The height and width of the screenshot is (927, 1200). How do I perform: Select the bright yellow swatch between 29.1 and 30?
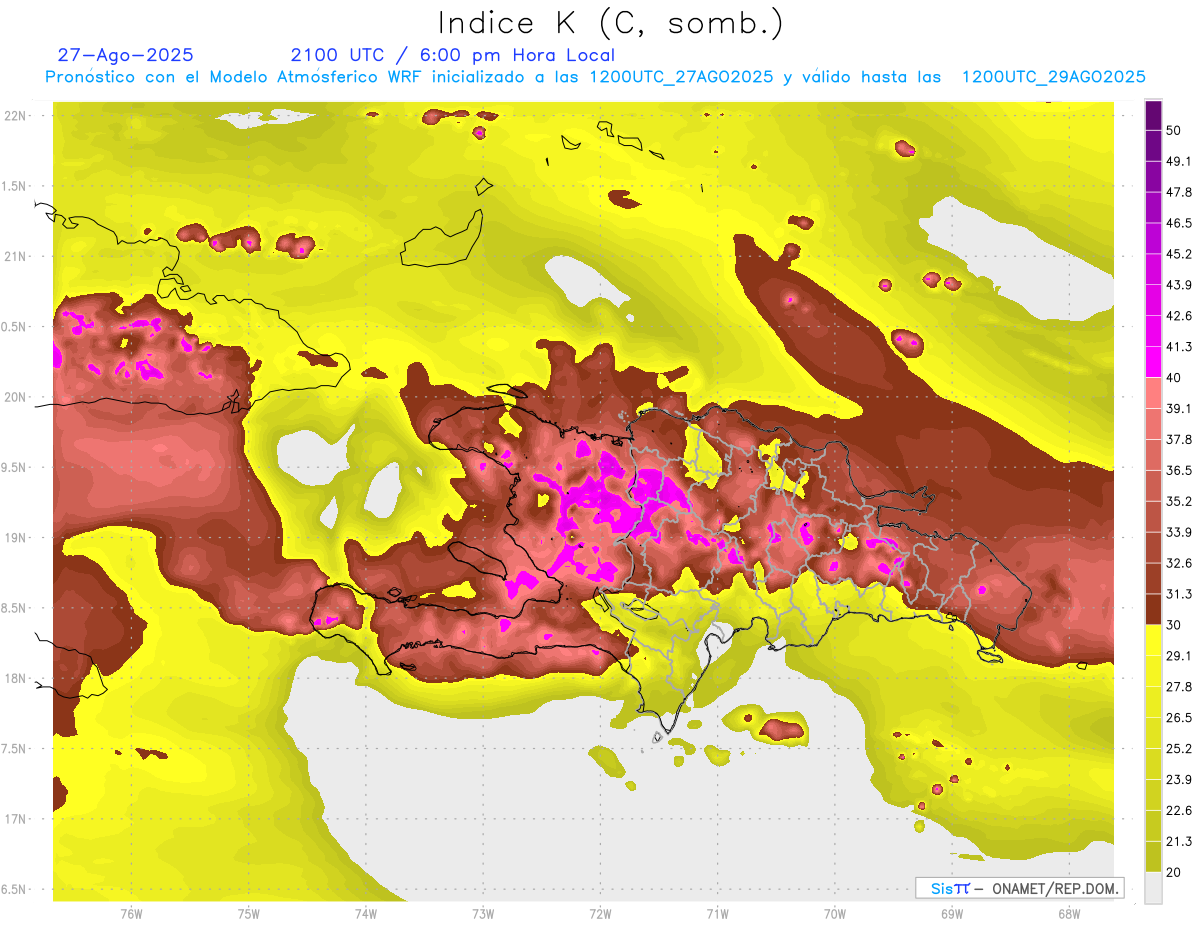pyautogui.click(x=1153, y=639)
